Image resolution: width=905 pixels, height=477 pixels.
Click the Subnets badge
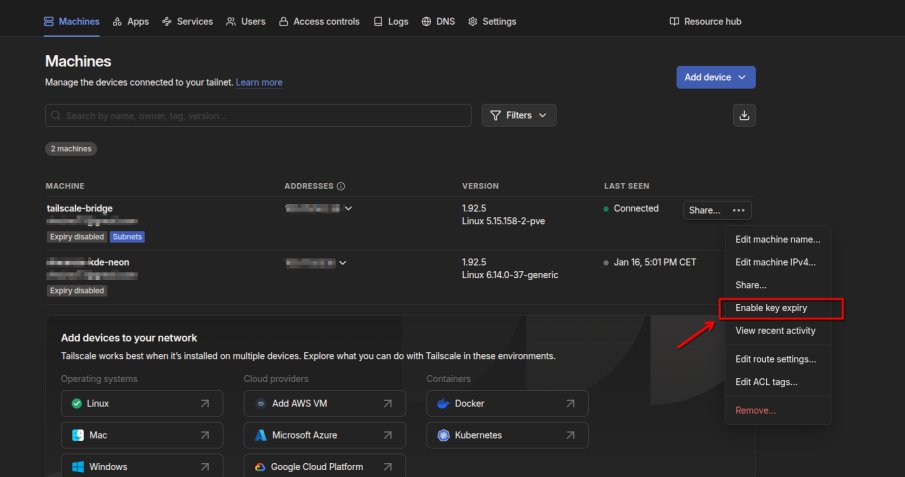pyautogui.click(x=127, y=237)
